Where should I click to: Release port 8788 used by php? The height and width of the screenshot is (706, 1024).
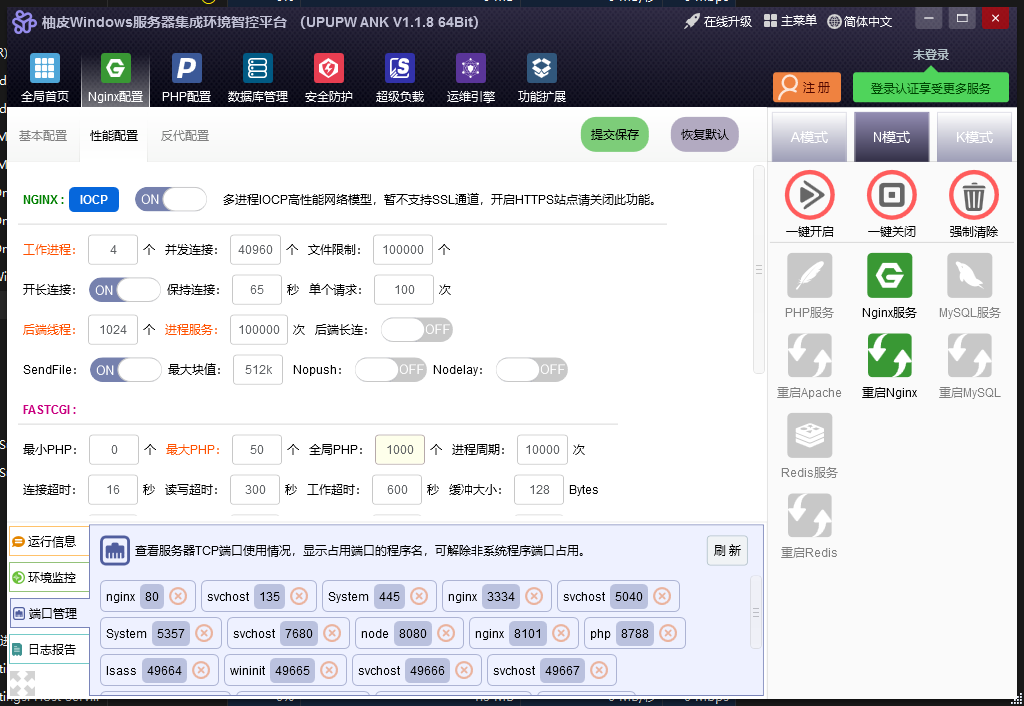[667, 633]
